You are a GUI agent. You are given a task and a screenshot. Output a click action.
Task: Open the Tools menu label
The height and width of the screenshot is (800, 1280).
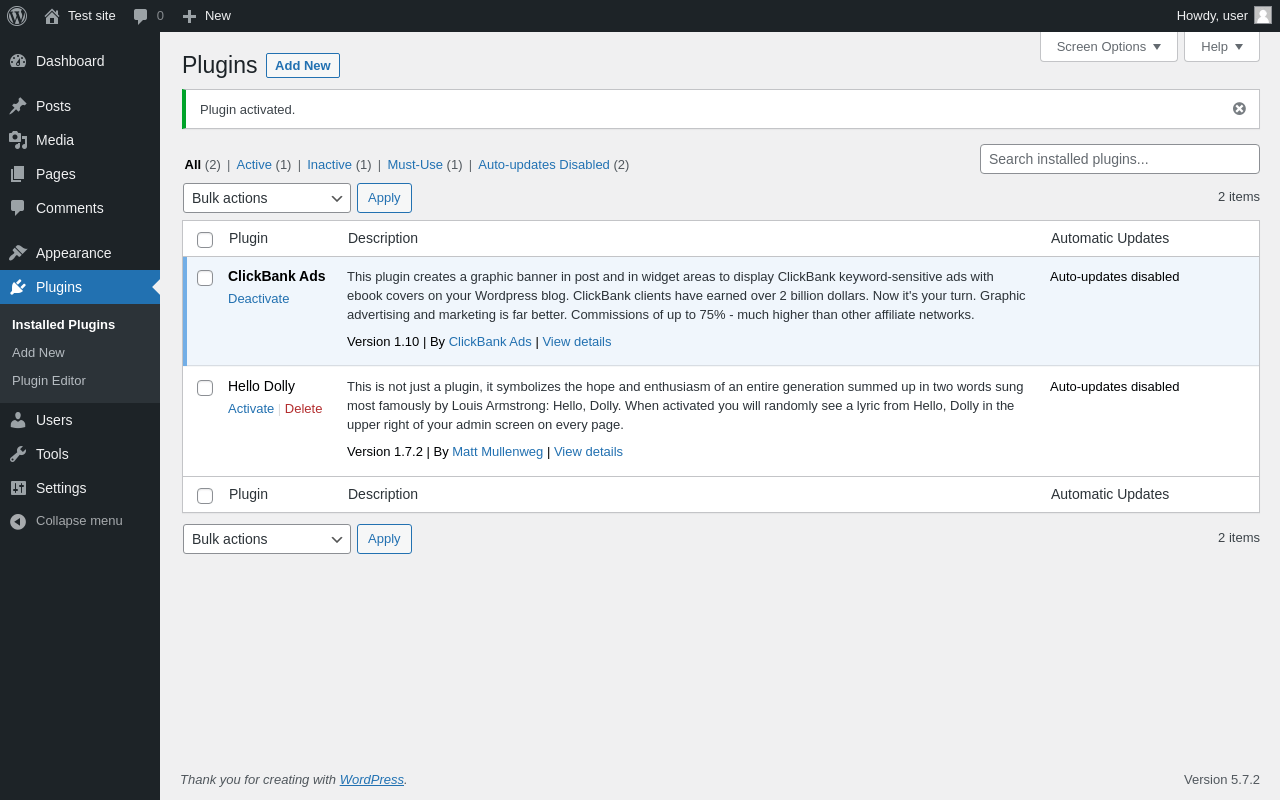click(52, 454)
